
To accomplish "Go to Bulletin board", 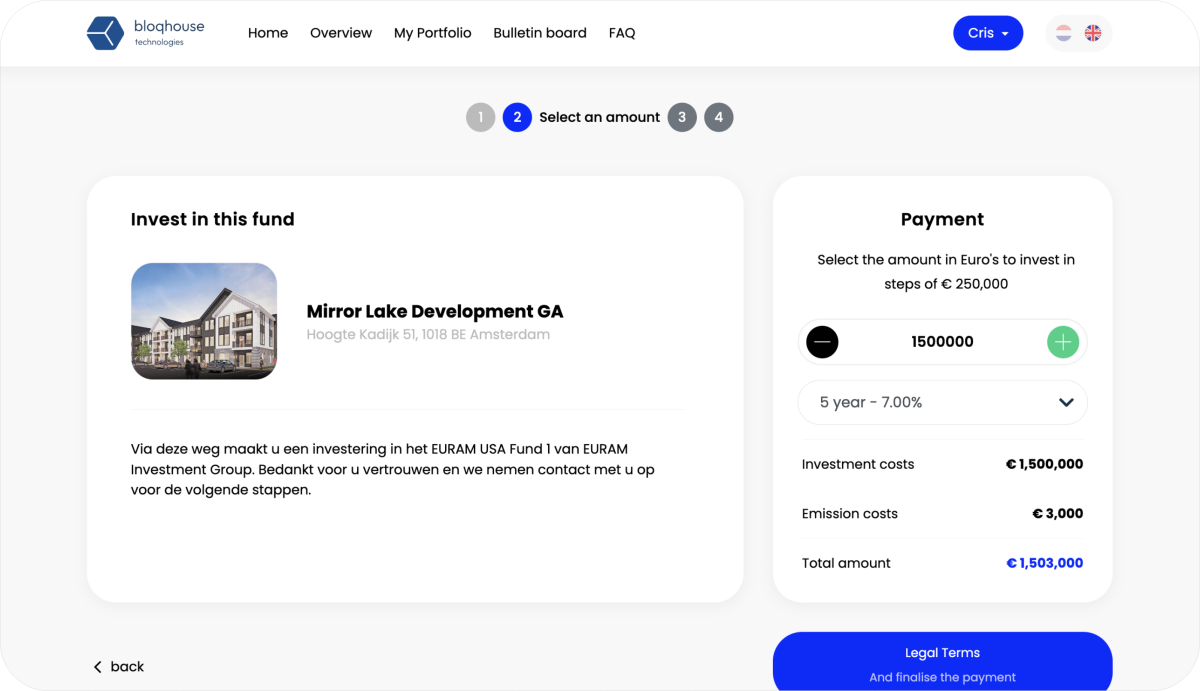I will point(540,33).
